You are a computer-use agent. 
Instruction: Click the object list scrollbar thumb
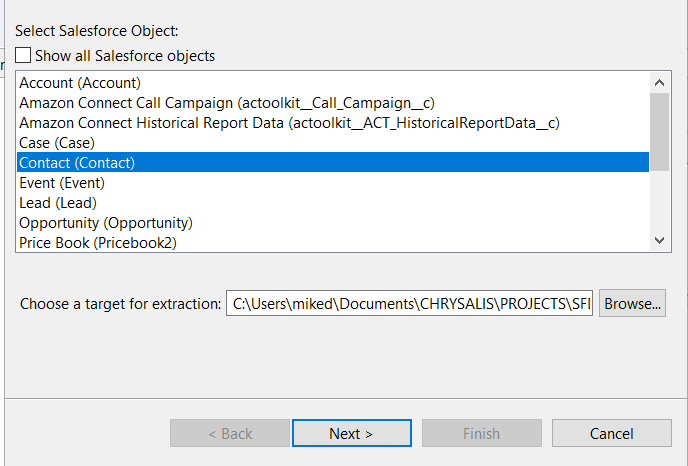(659, 132)
